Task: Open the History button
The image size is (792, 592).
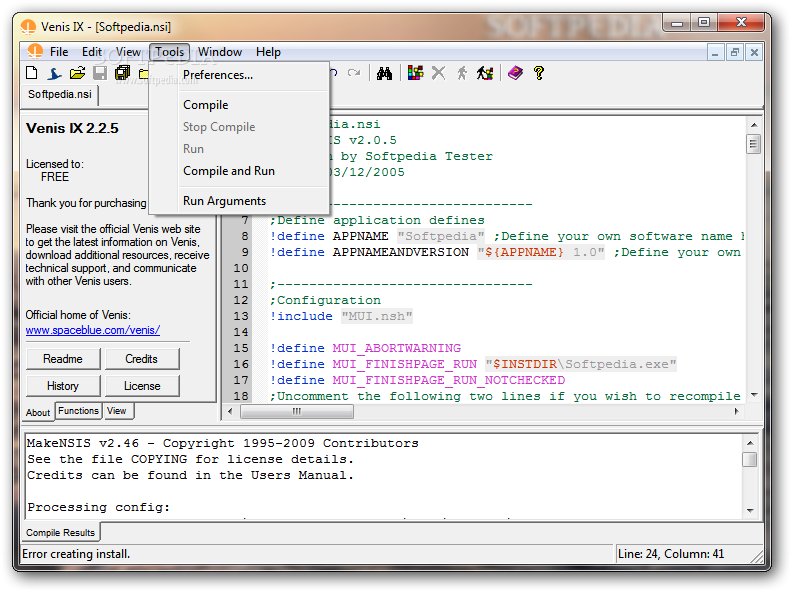Action: tap(63, 386)
